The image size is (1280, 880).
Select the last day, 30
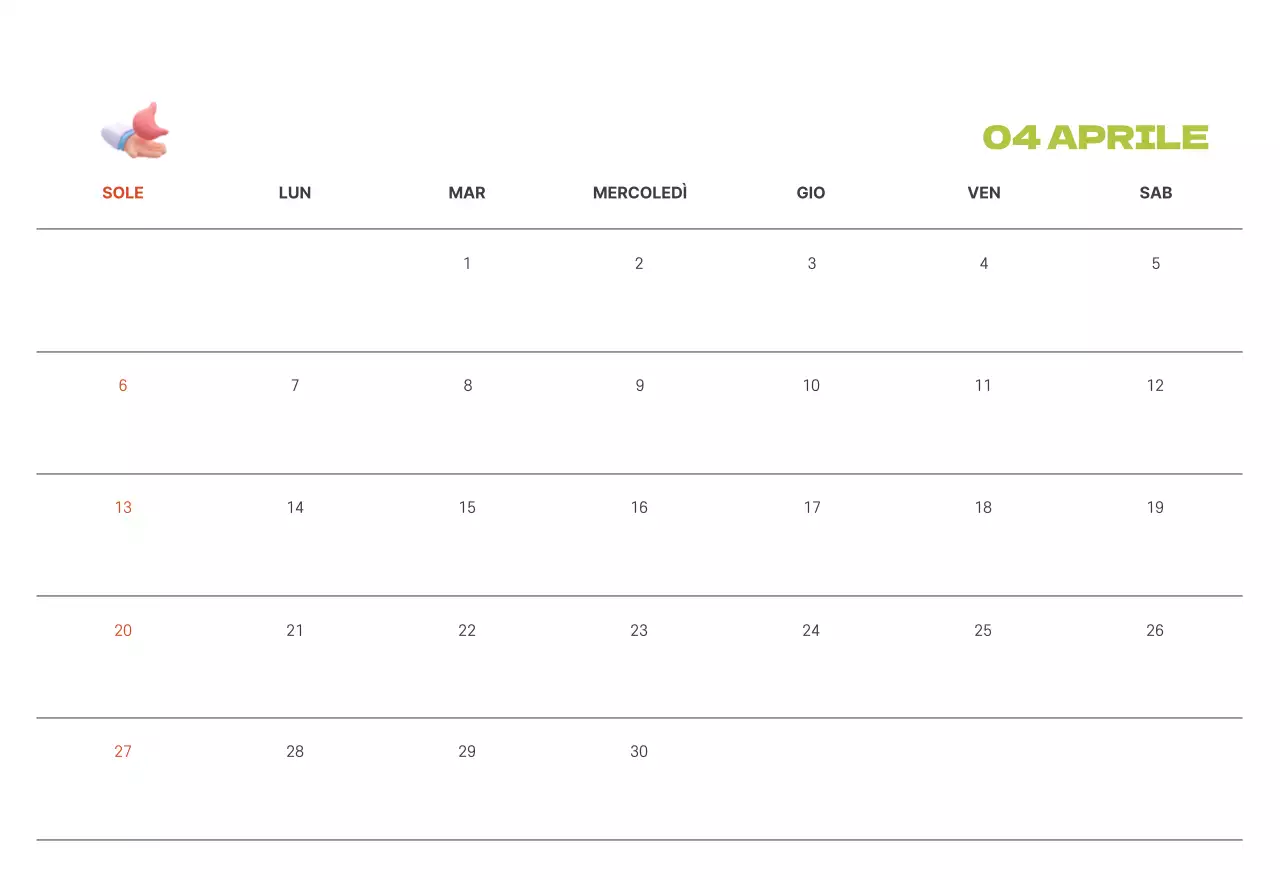639,752
